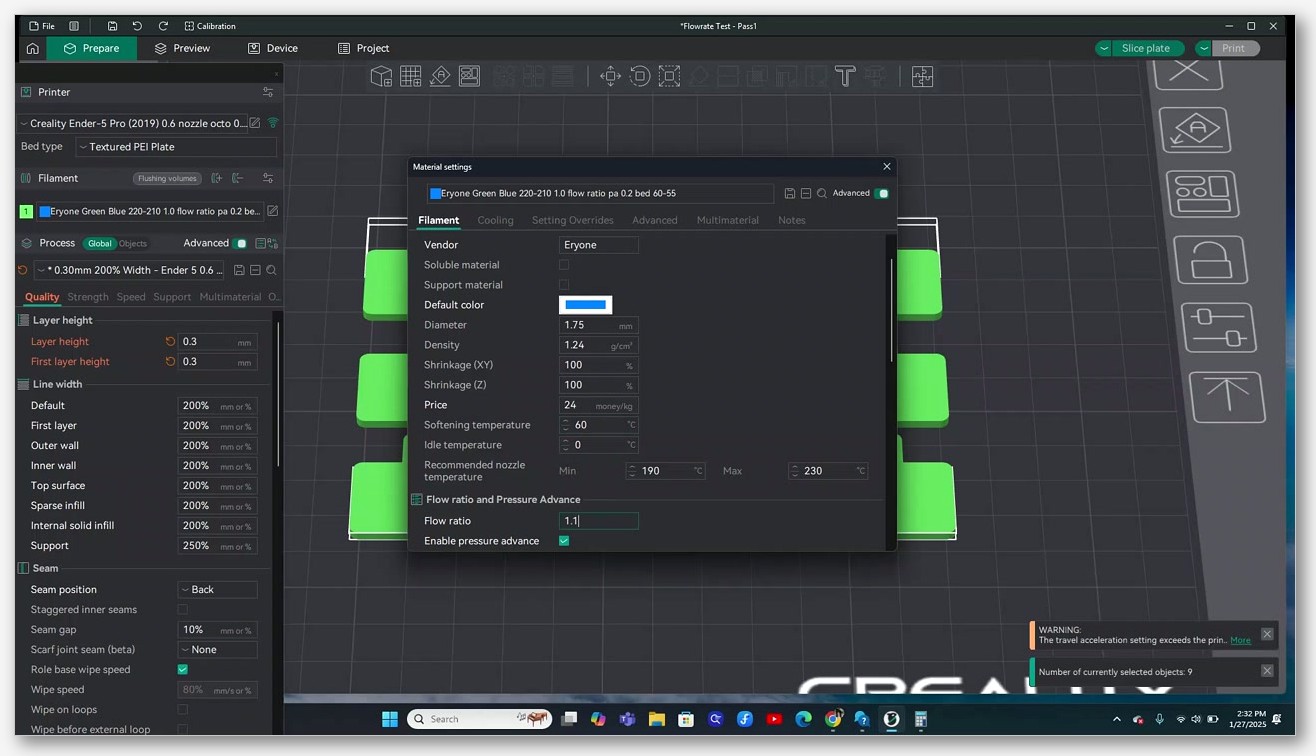Select the Auto orient toolbar icon
The height and width of the screenshot is (756, 1316).
[440, 76]
